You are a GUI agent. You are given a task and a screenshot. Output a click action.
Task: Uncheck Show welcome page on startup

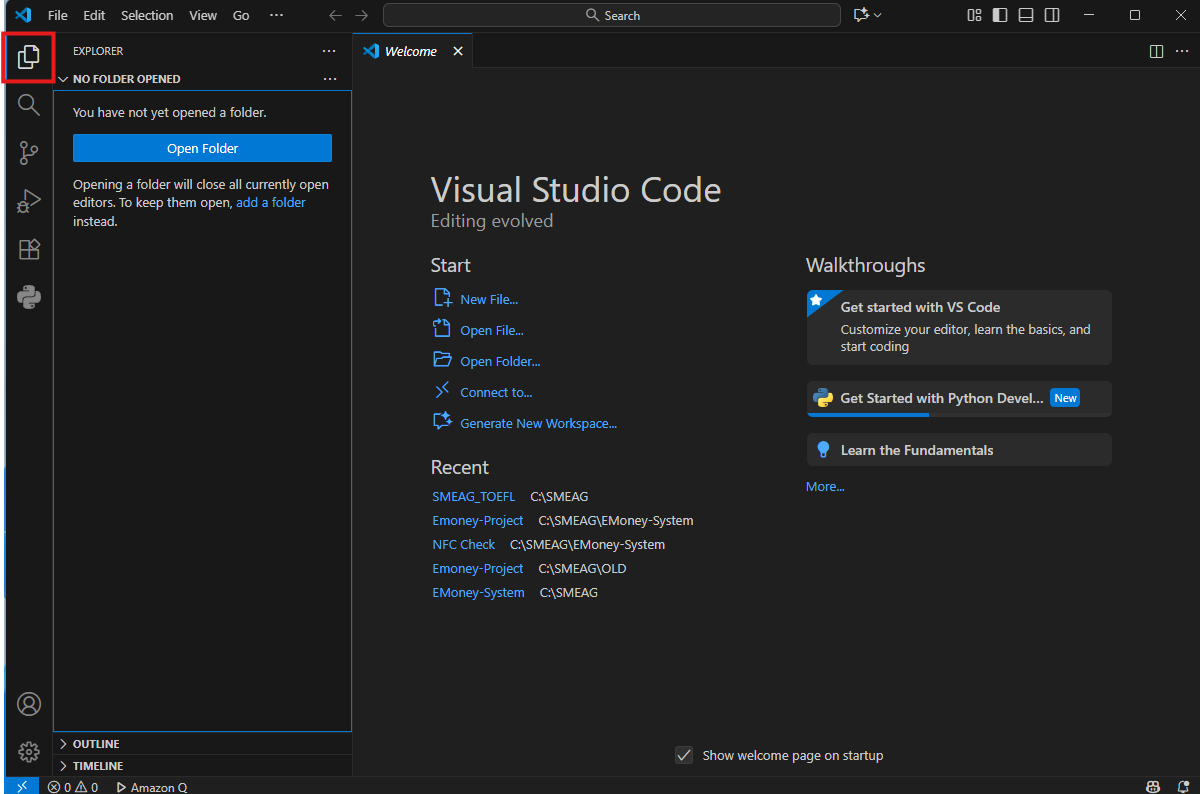click(x=684, y=755)
